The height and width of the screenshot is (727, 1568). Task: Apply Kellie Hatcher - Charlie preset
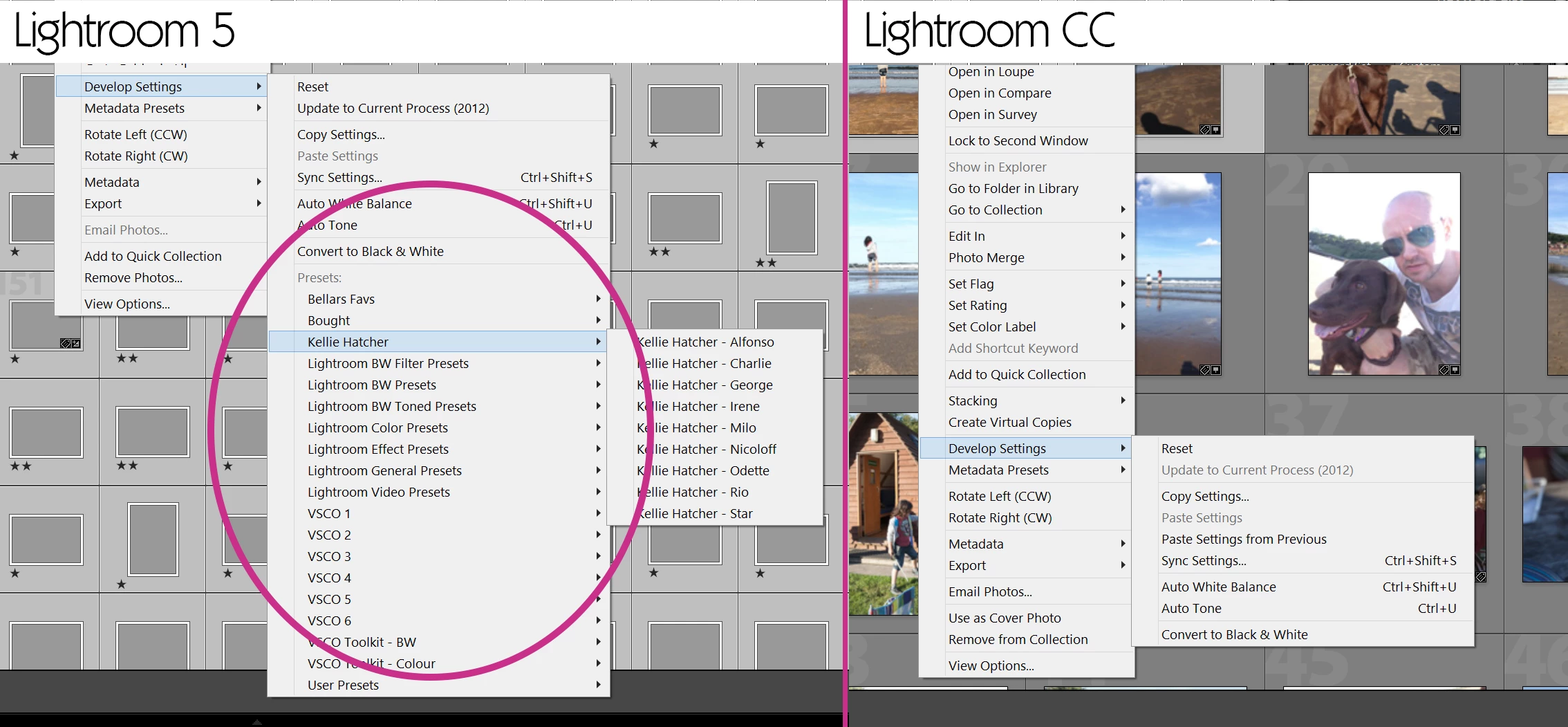tap(715, 363)
